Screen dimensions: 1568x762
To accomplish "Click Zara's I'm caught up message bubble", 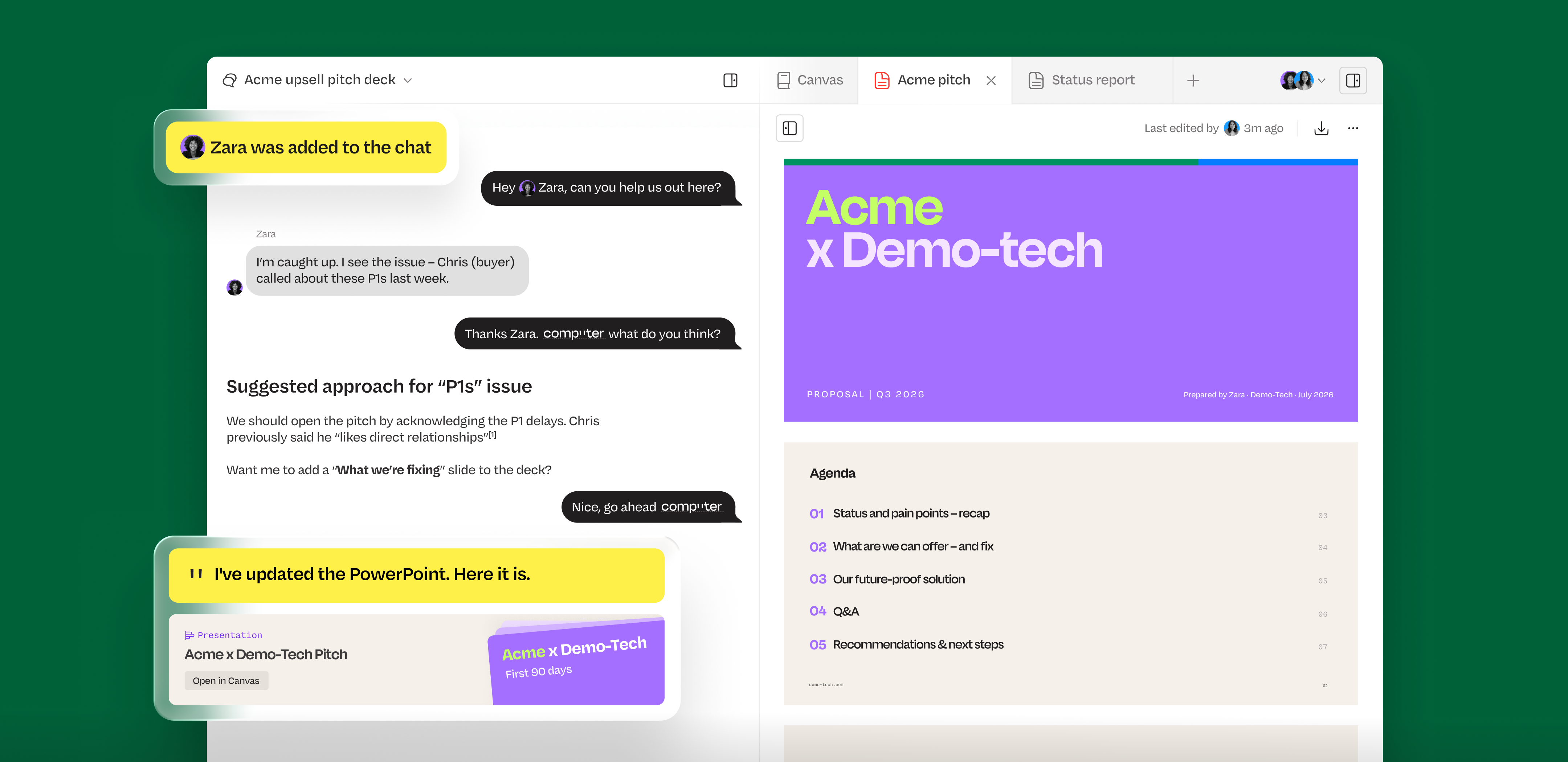I will click(387, 271).
